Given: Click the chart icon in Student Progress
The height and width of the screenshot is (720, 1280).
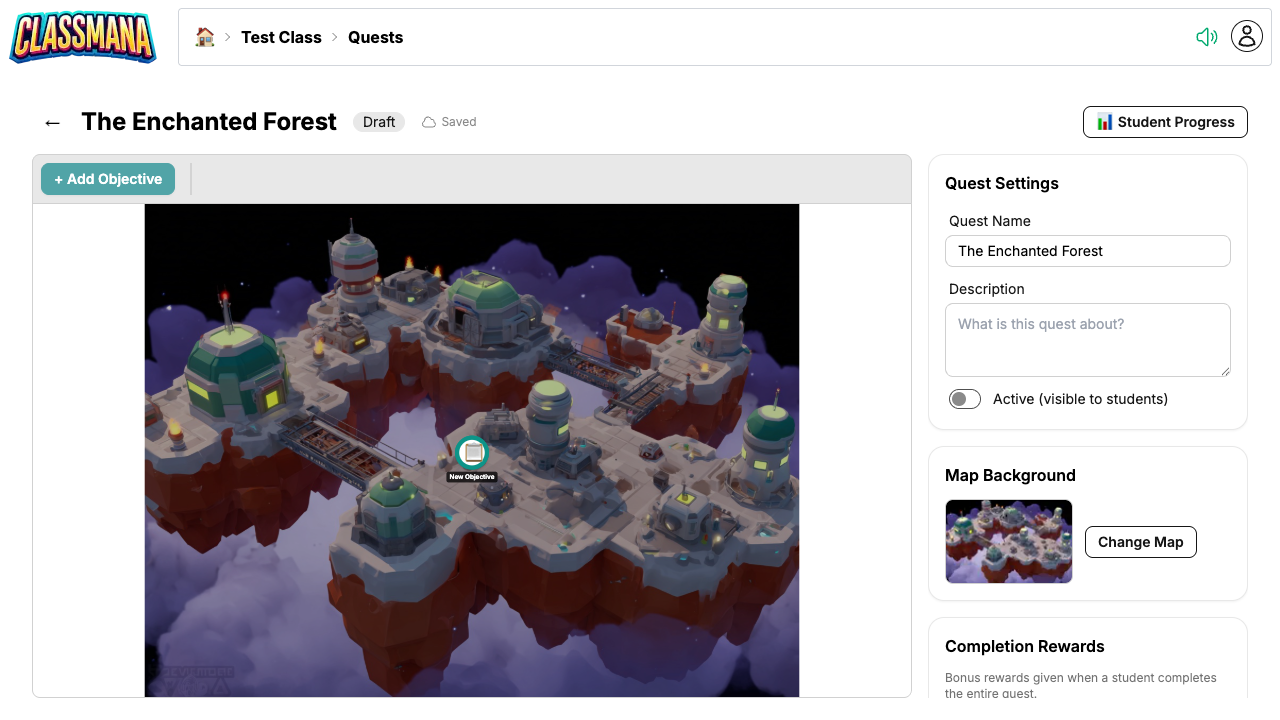Looking at the screenshot, I should 1105,122.
